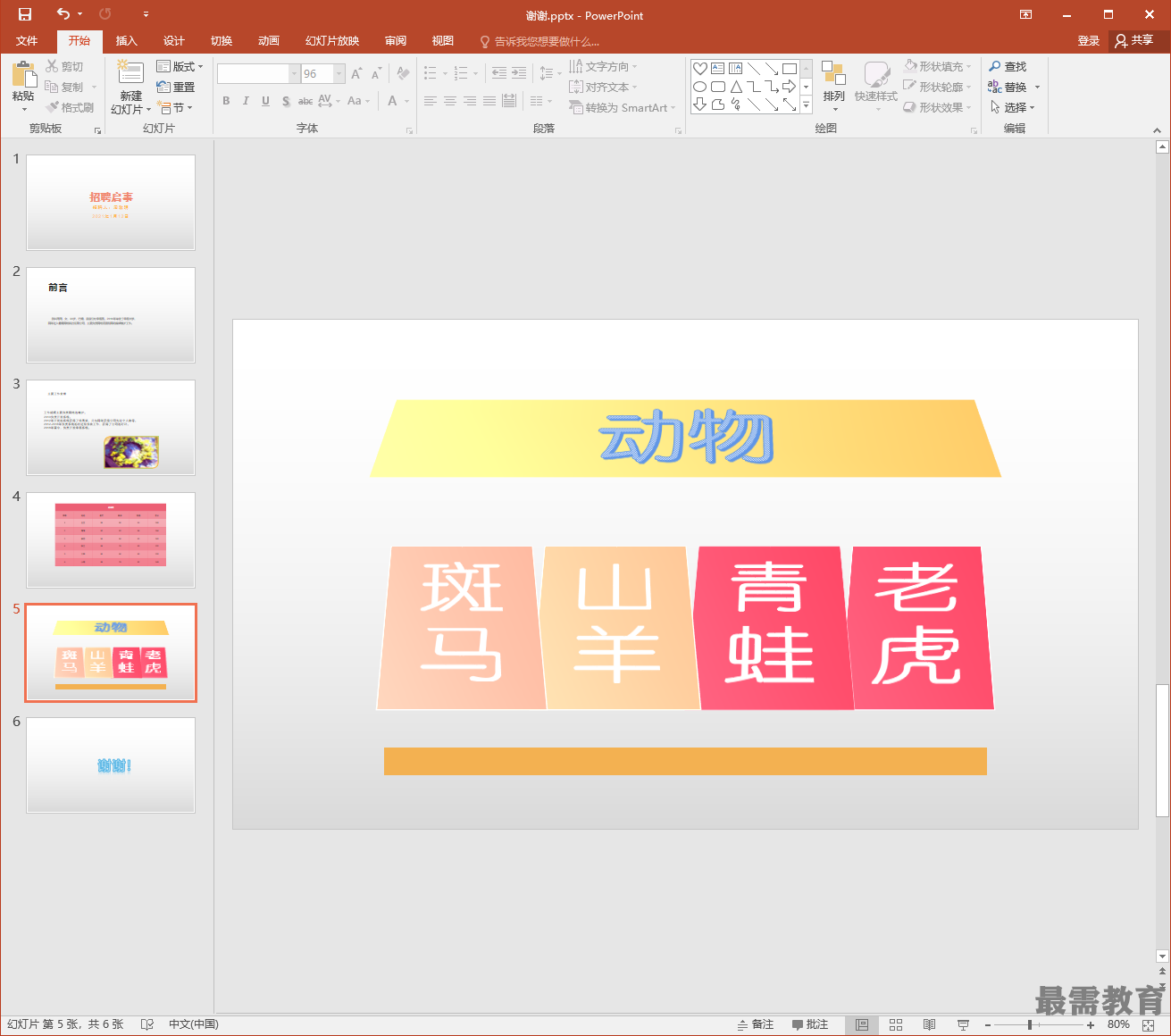Select the triangle shape in gallery

736,87
